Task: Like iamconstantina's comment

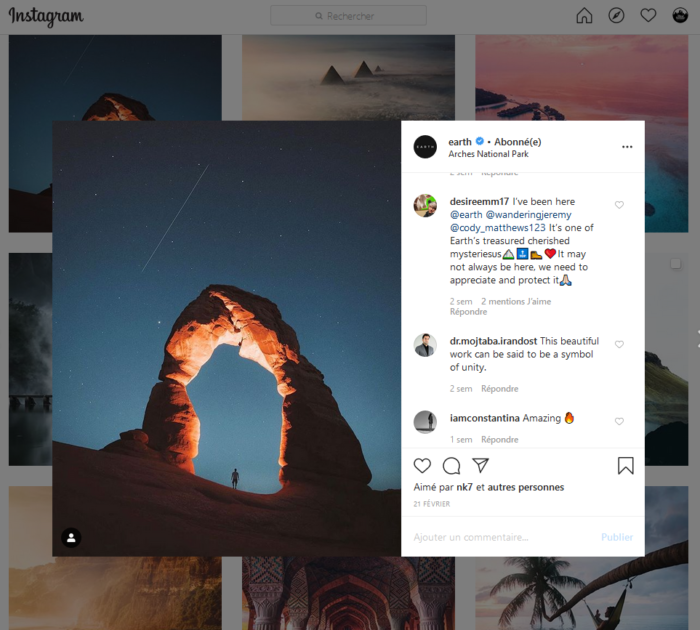Action: (x=619, y=421)
